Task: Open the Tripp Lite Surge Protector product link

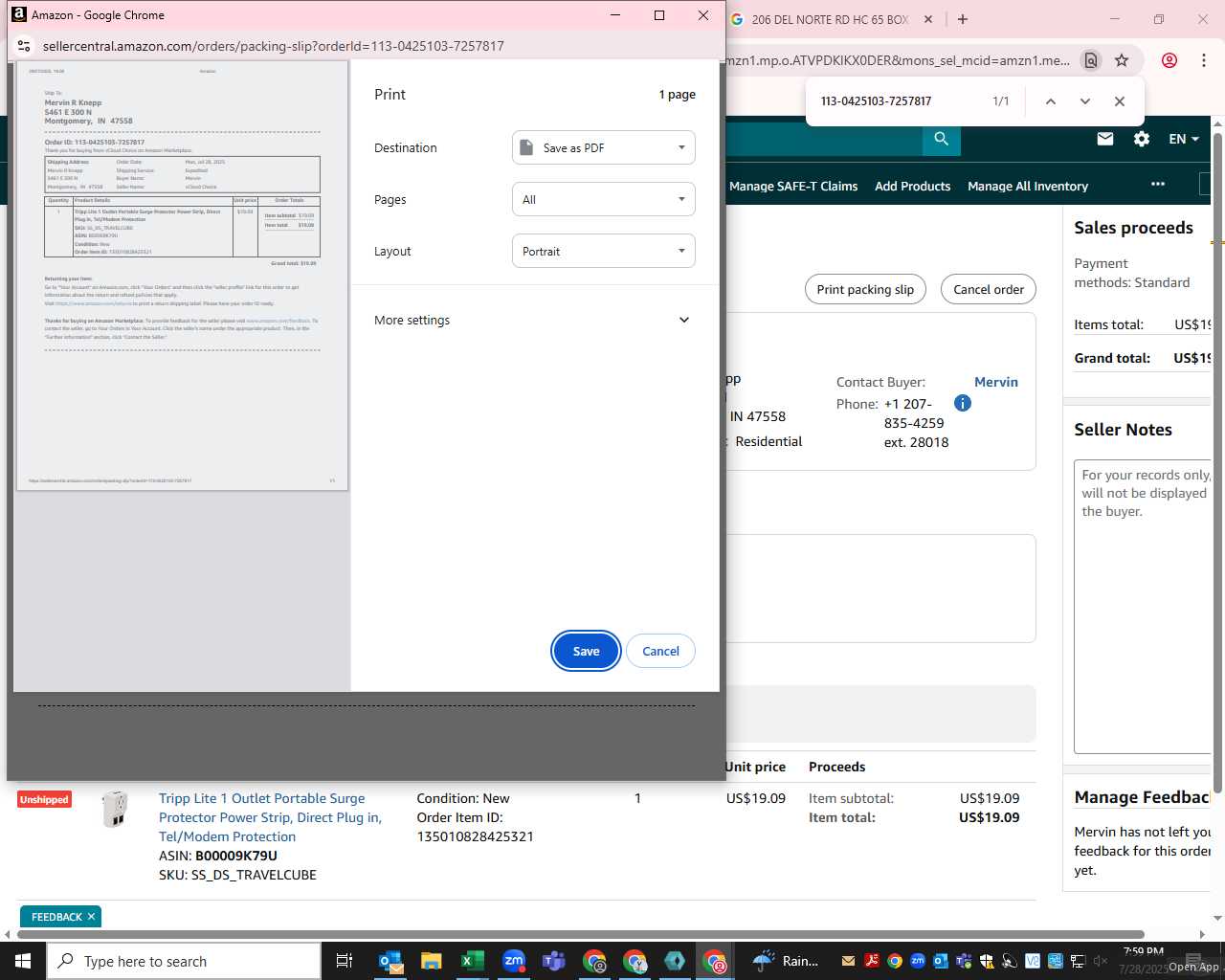Action: (x=270, y=817)
